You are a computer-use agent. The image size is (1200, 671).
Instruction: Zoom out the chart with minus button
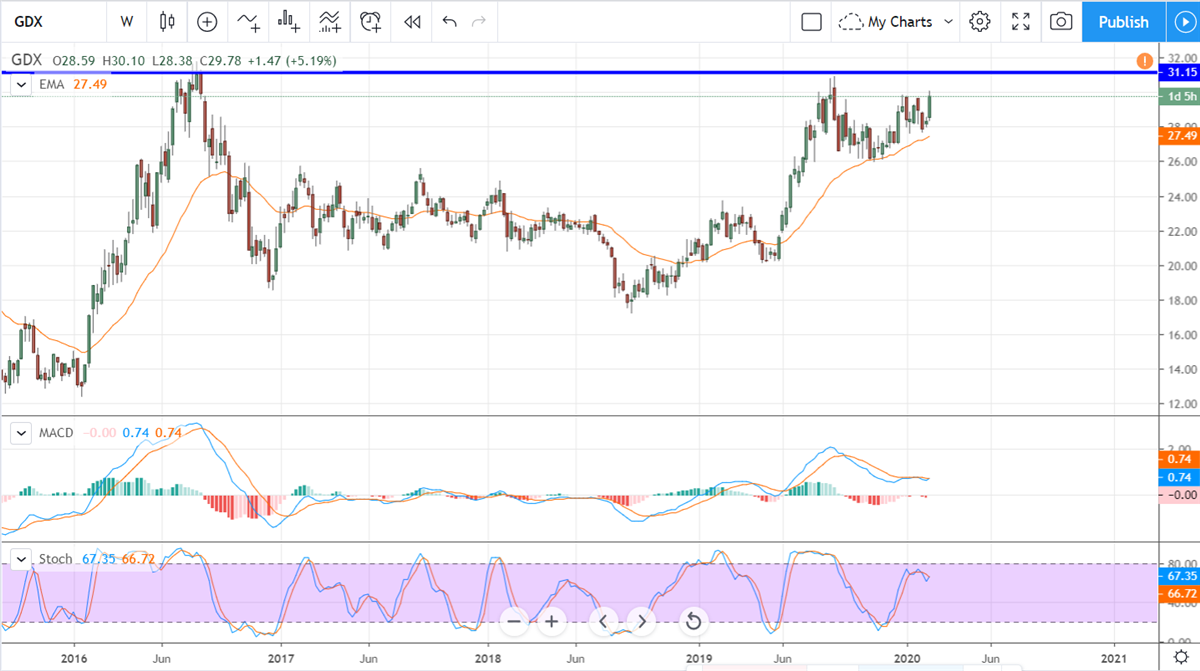point(514,622)
